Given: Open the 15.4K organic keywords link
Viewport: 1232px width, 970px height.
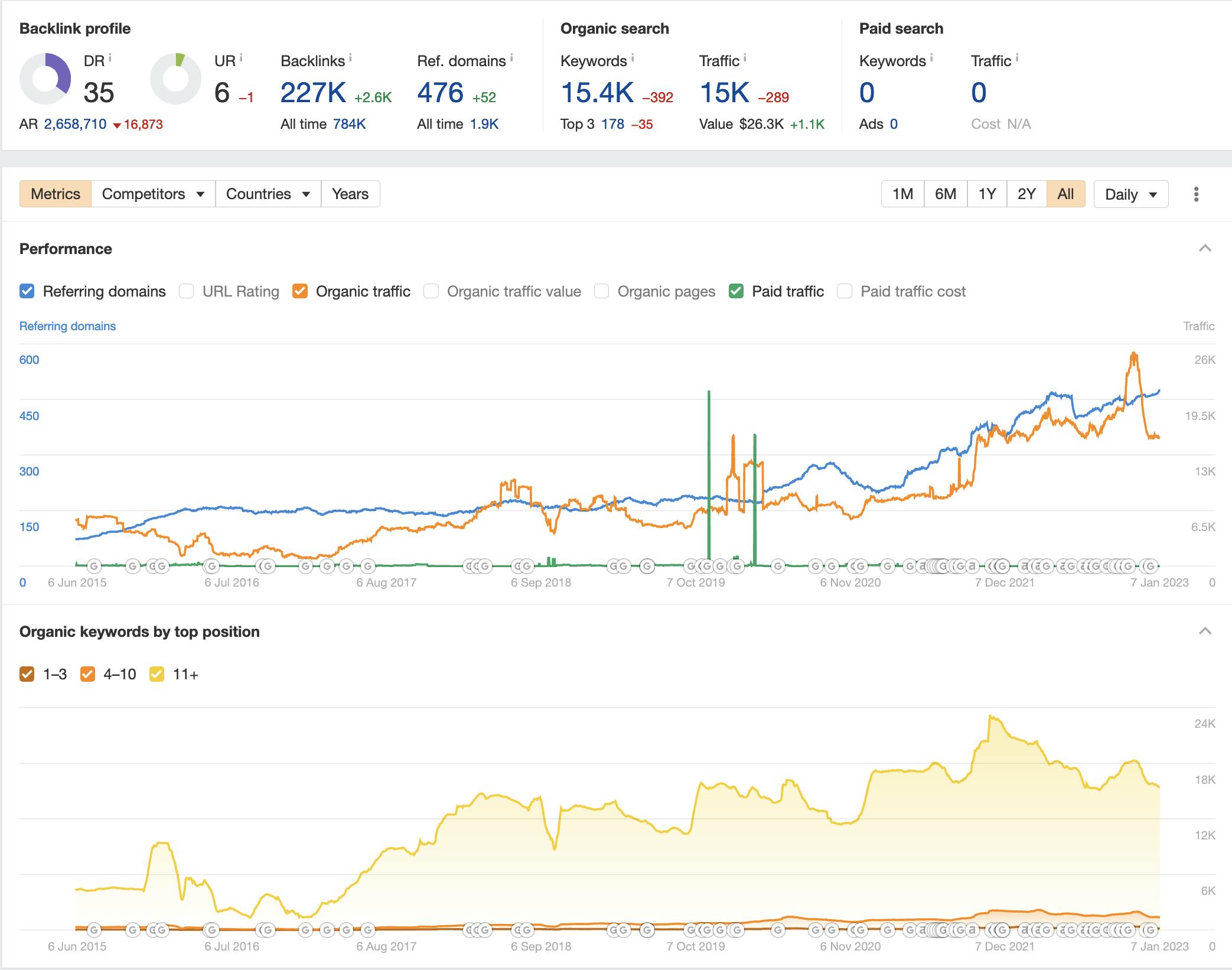Looking at the screenshot, I should [x=597, y=93].
